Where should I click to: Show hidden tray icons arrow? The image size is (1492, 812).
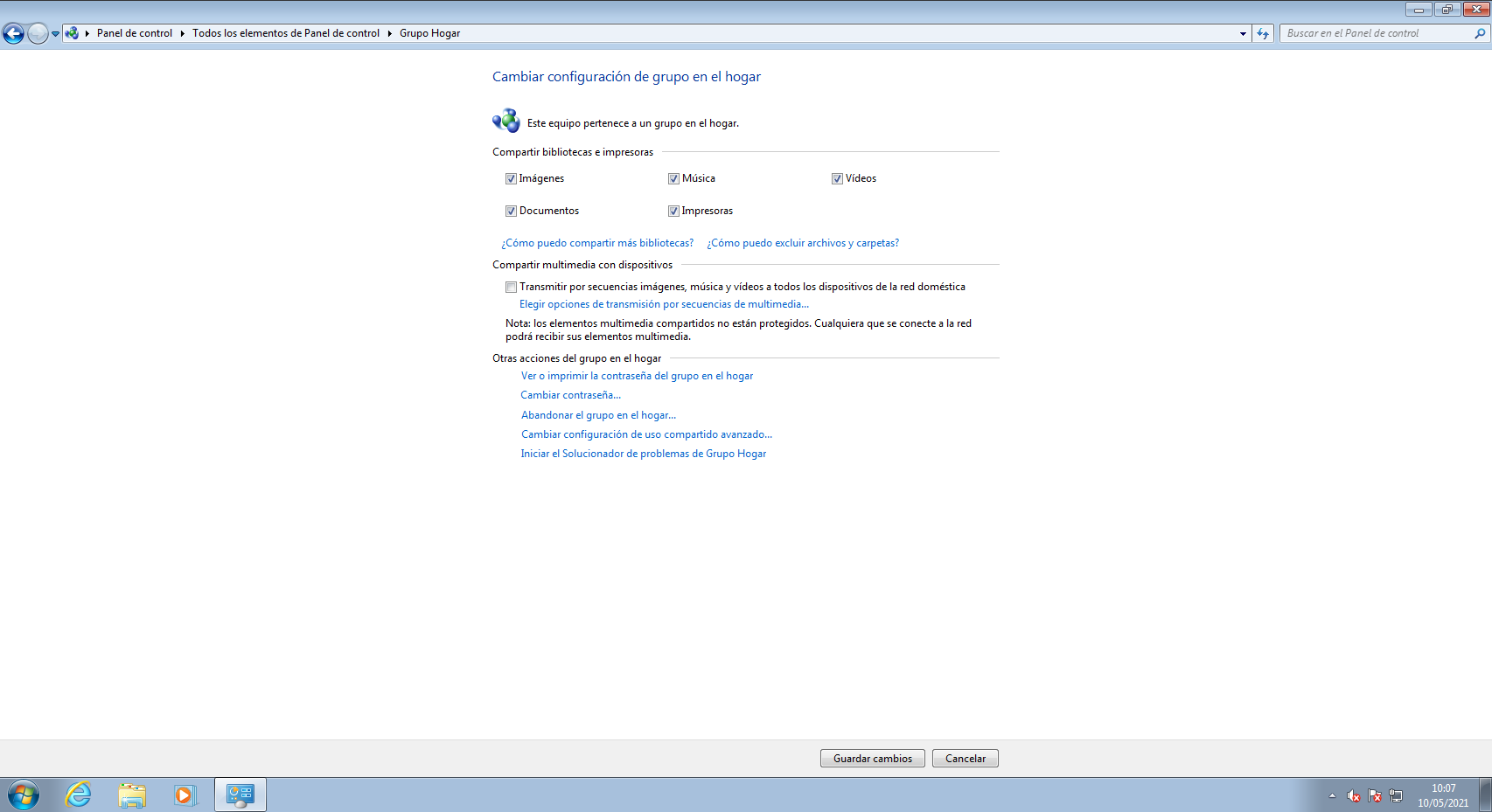tap(1332, 796)
